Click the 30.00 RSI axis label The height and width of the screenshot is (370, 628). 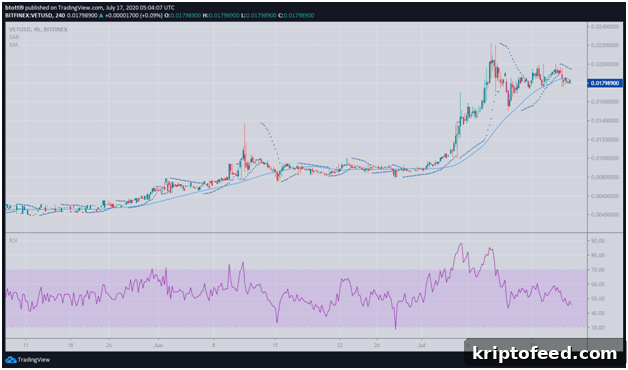(599, 328)
